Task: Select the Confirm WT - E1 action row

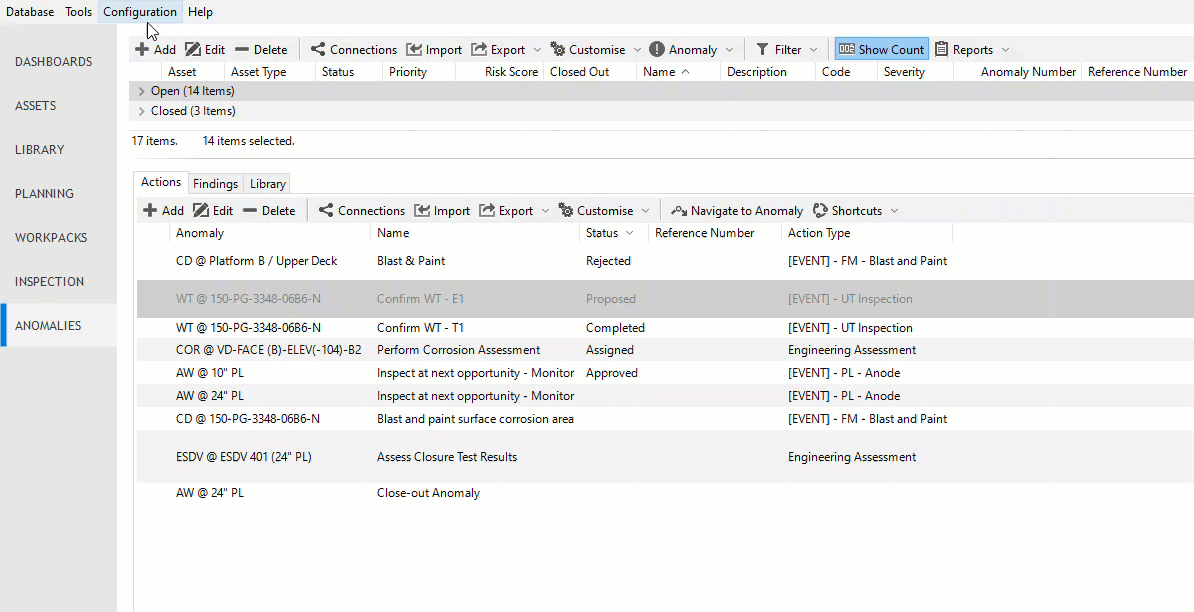Action: coord(666,299)
